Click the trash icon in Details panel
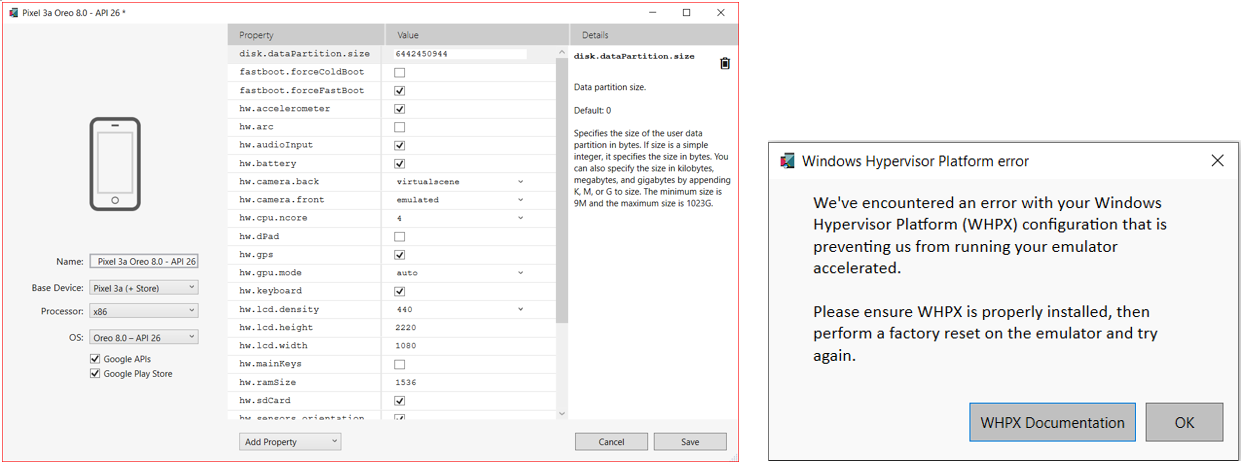Image resolution: width=1243 pixels, height=467 pixels. [725, 63]
